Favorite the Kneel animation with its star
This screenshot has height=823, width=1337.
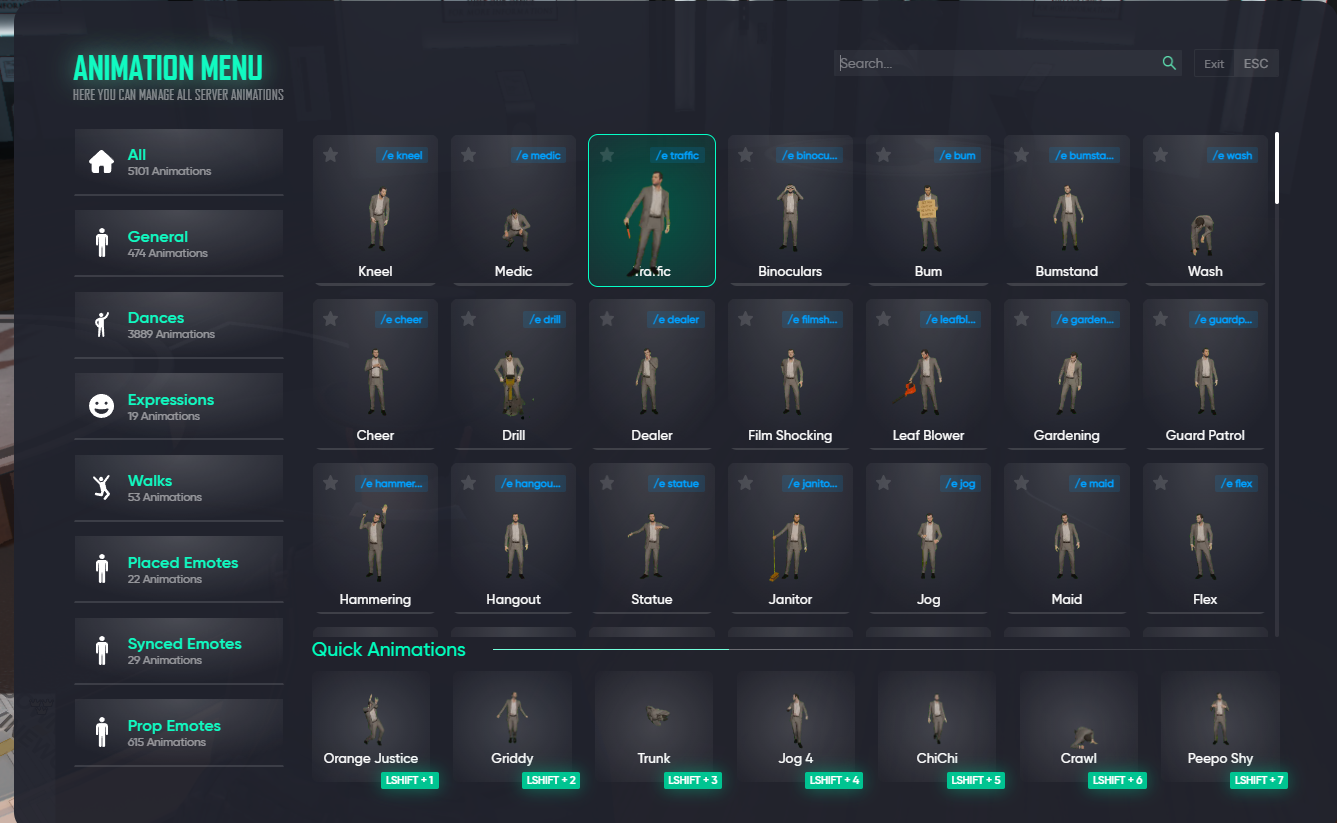click(331, 155)
